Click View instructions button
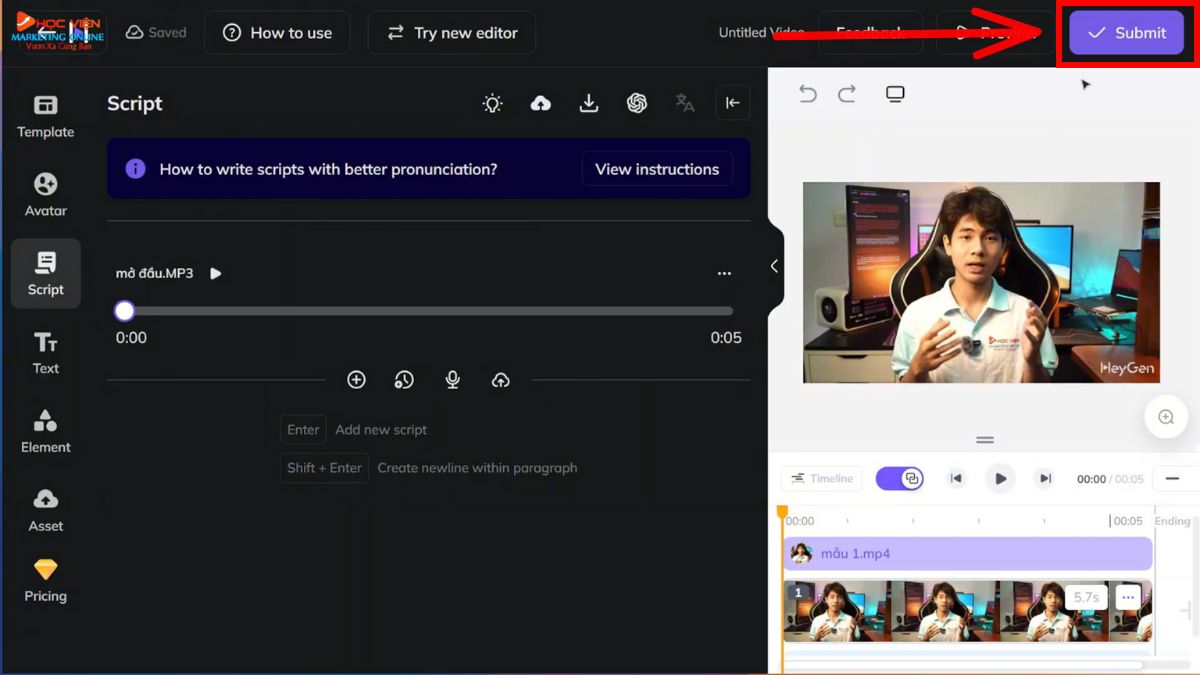 (657, 169)
